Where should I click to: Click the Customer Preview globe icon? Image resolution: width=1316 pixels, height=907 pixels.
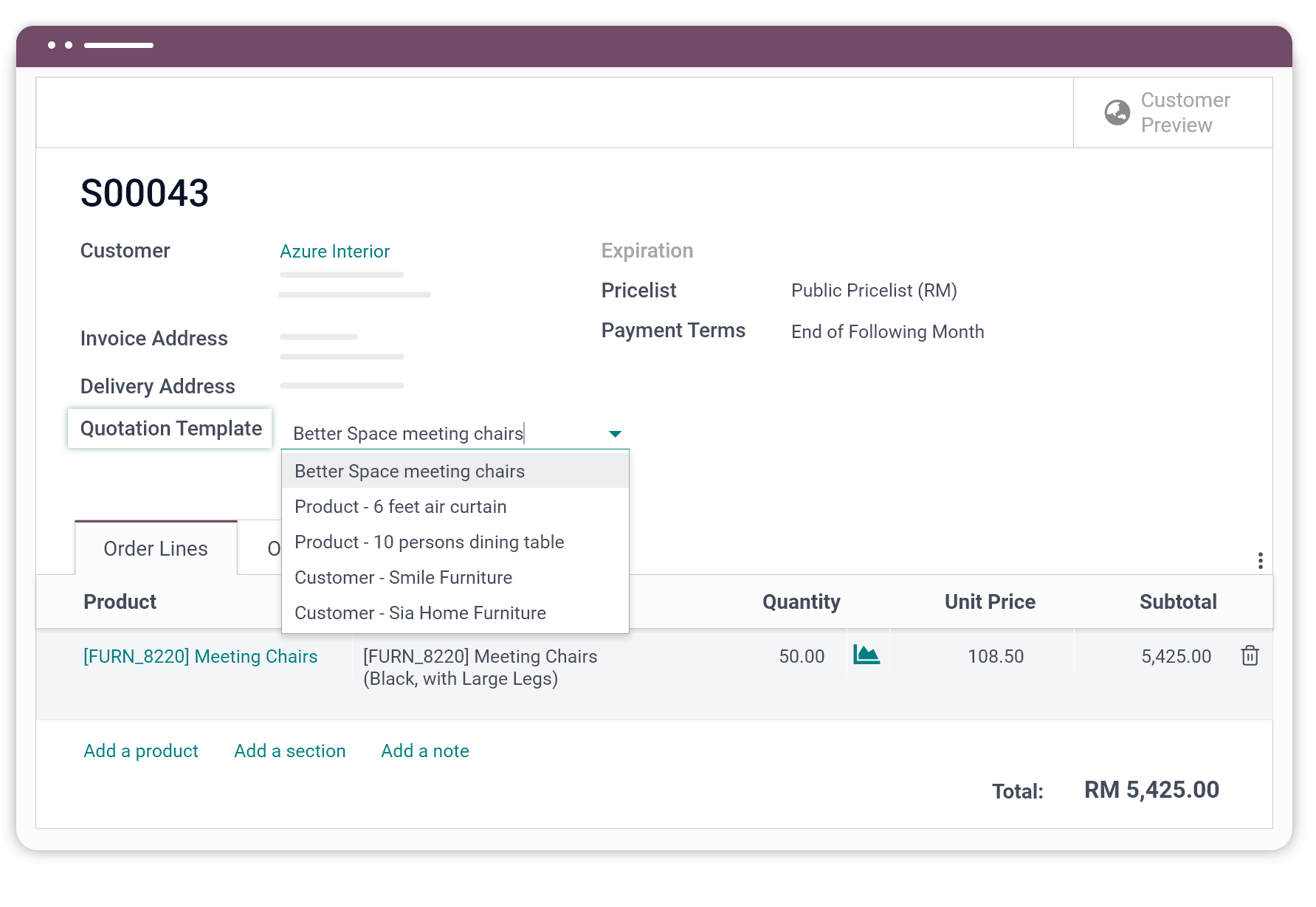(x=1115, y=112)
